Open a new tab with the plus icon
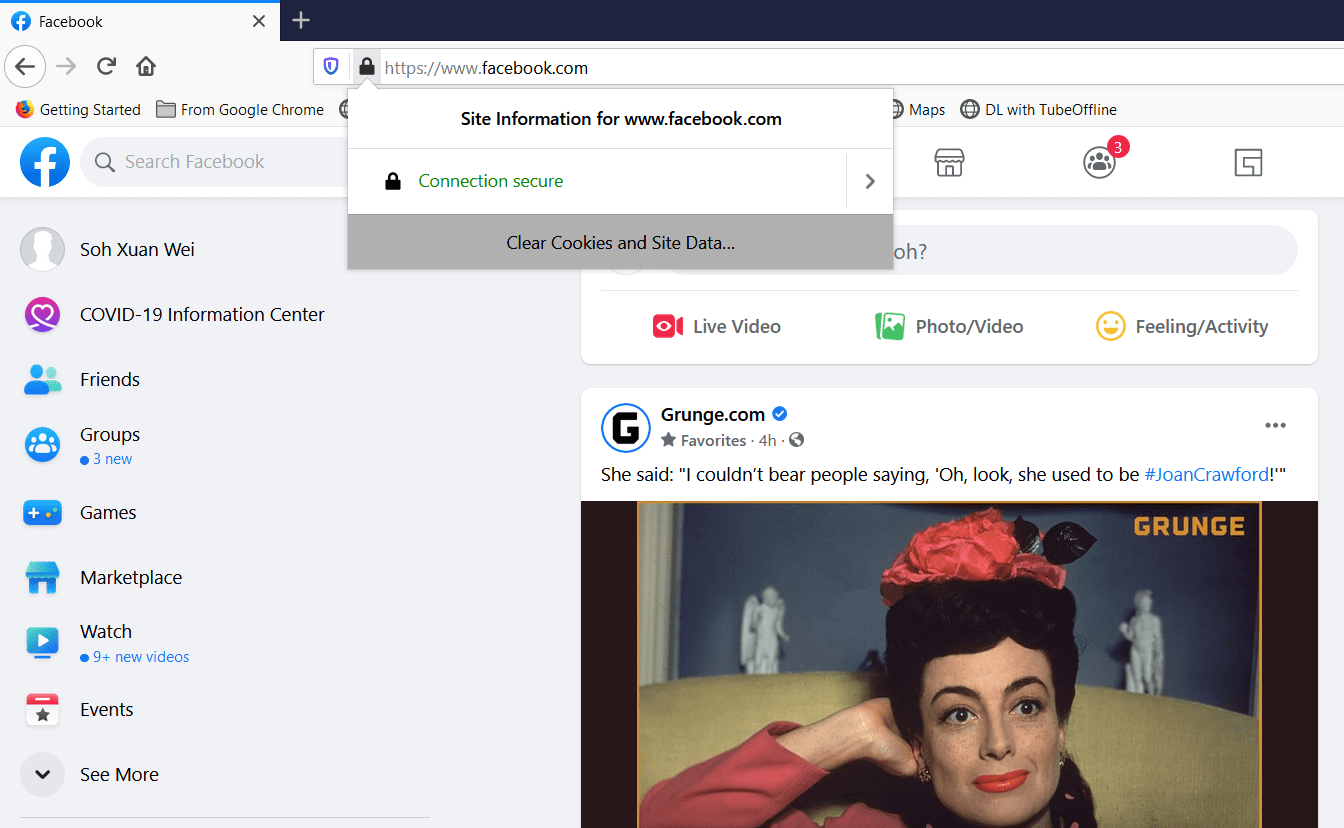The height and width of the screenshot is (828, 1344). (x=301, y=20)
